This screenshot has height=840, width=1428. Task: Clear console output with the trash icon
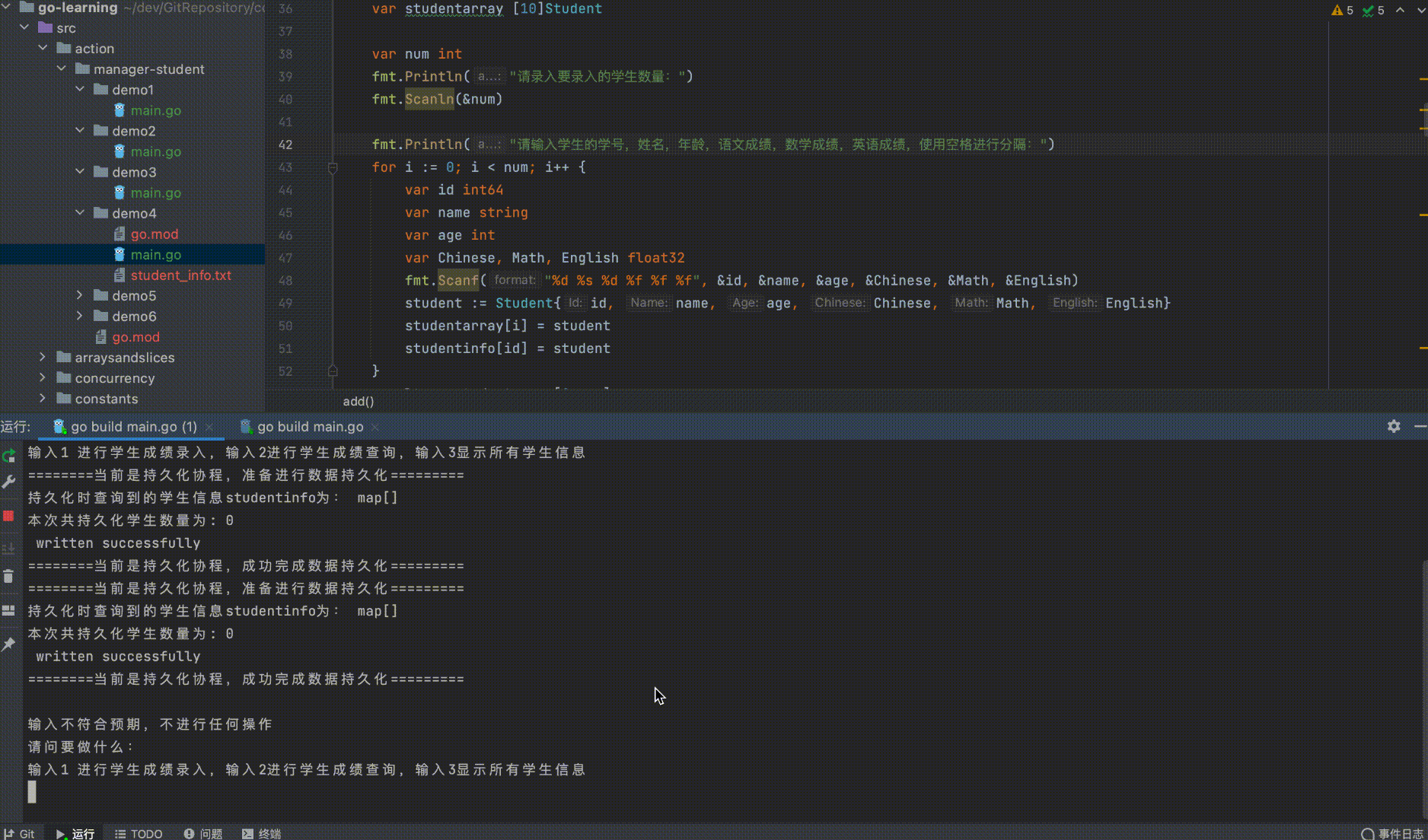tap(8, 576)
